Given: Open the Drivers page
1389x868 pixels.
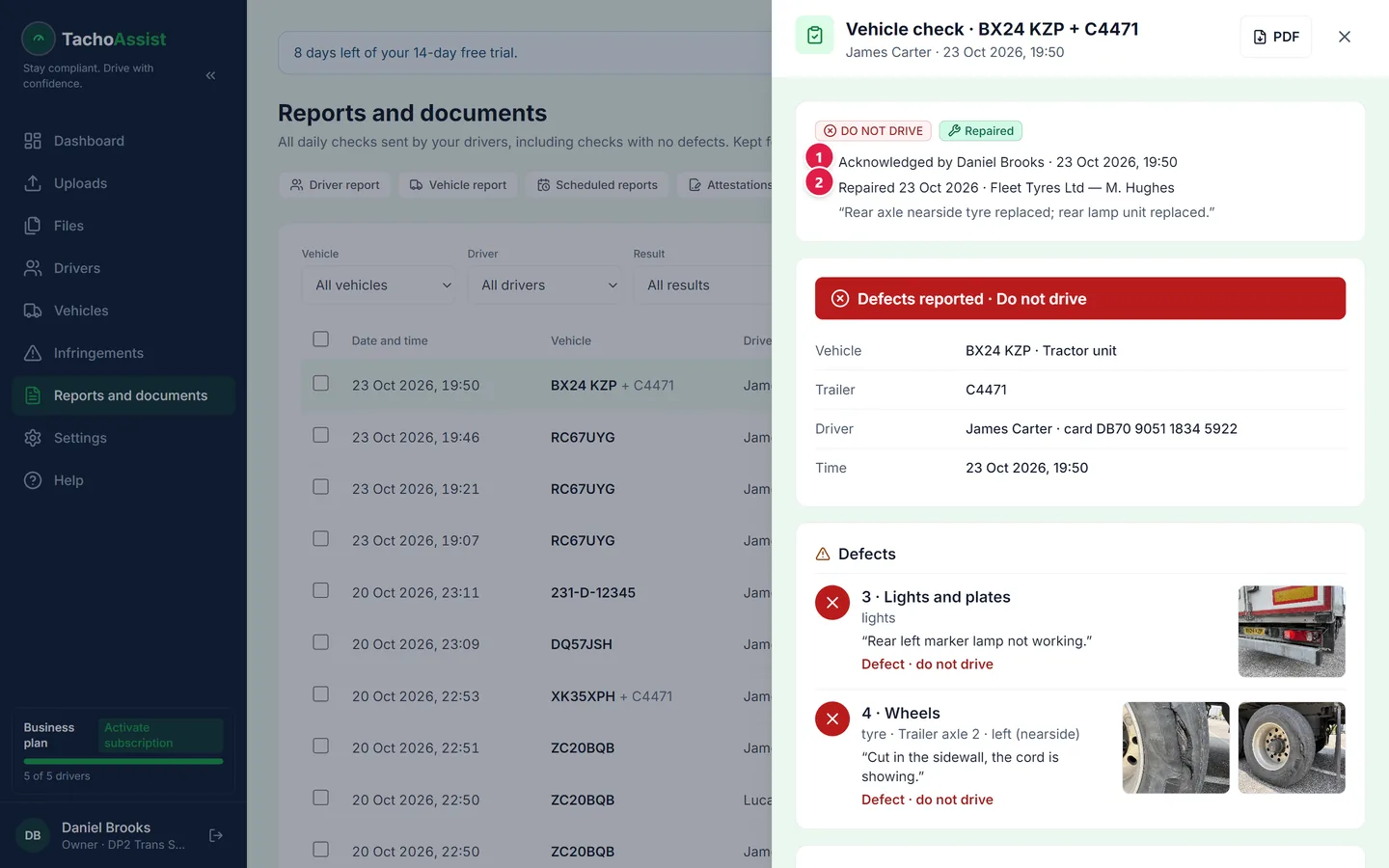Looking at the screenshot, I should [x=123, y=268].
